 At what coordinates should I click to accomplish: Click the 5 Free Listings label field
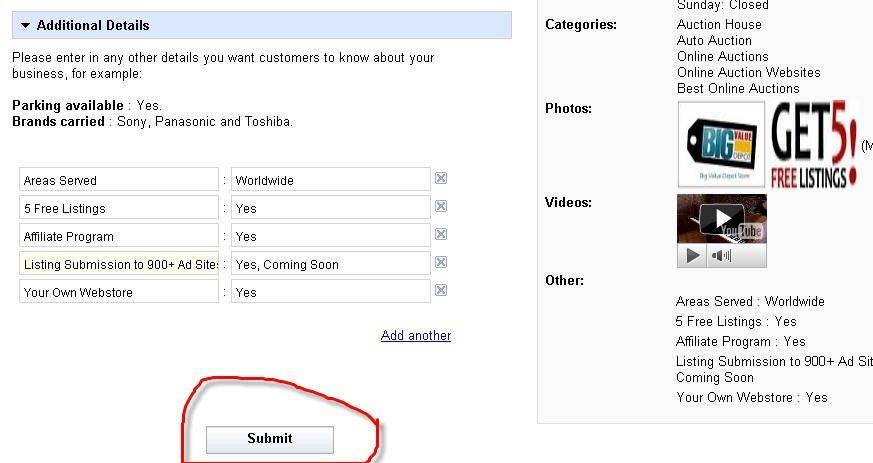pos(118,208)
